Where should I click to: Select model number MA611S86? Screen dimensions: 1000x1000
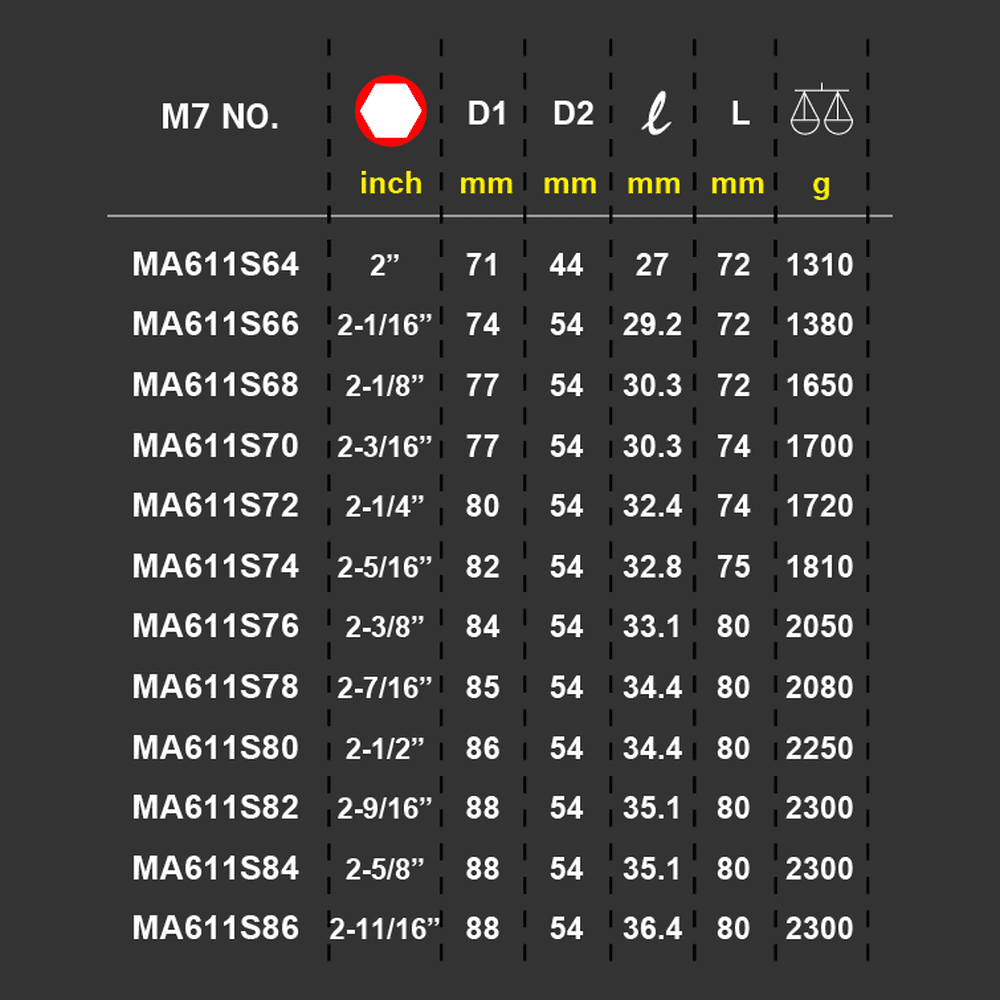pyautogui.click(x=216, y=927)
